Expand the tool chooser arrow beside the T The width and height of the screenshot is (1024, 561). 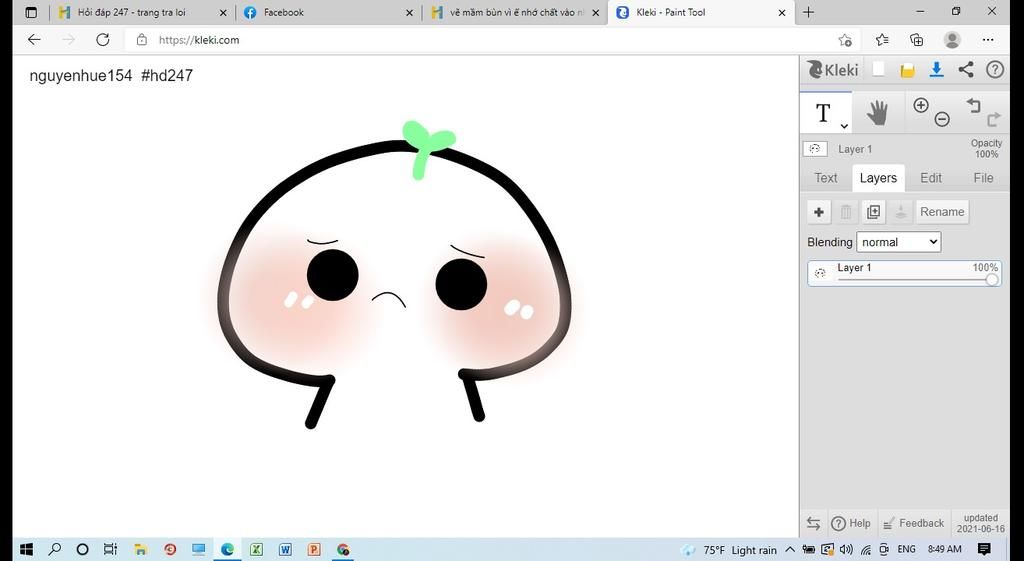[x=844, y=125]
